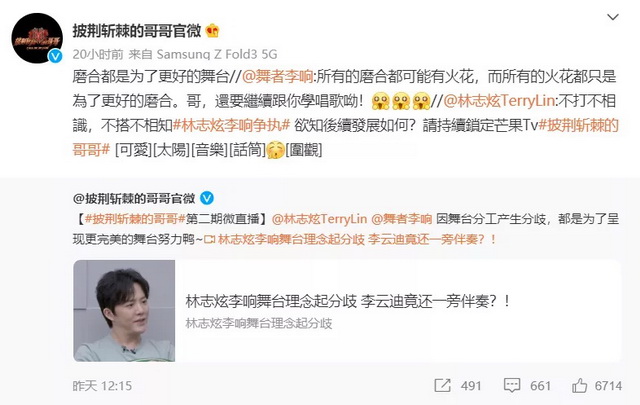Click the 昨天 12:15 timestamp

[x=102, y=386]
